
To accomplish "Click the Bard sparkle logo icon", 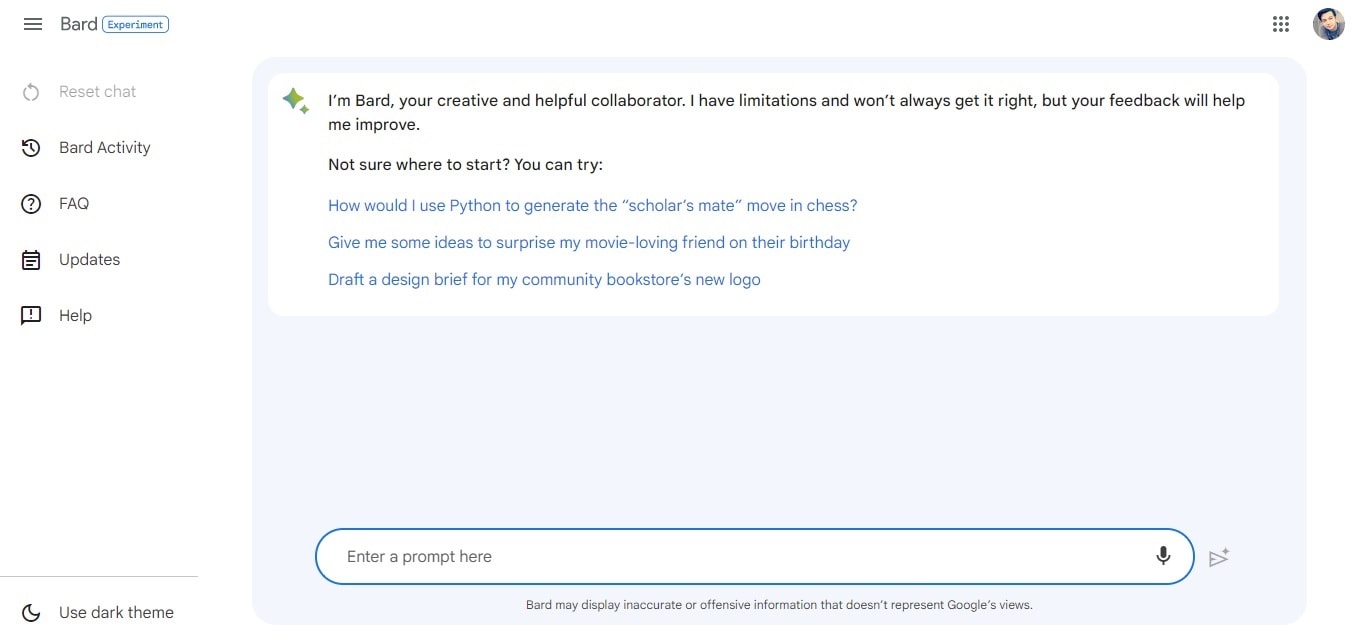I will [x=295, y=100].
